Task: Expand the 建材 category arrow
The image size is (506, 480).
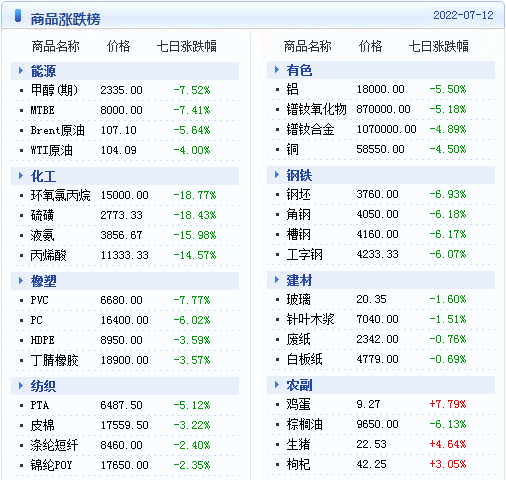Action: (x=277, y=280)
